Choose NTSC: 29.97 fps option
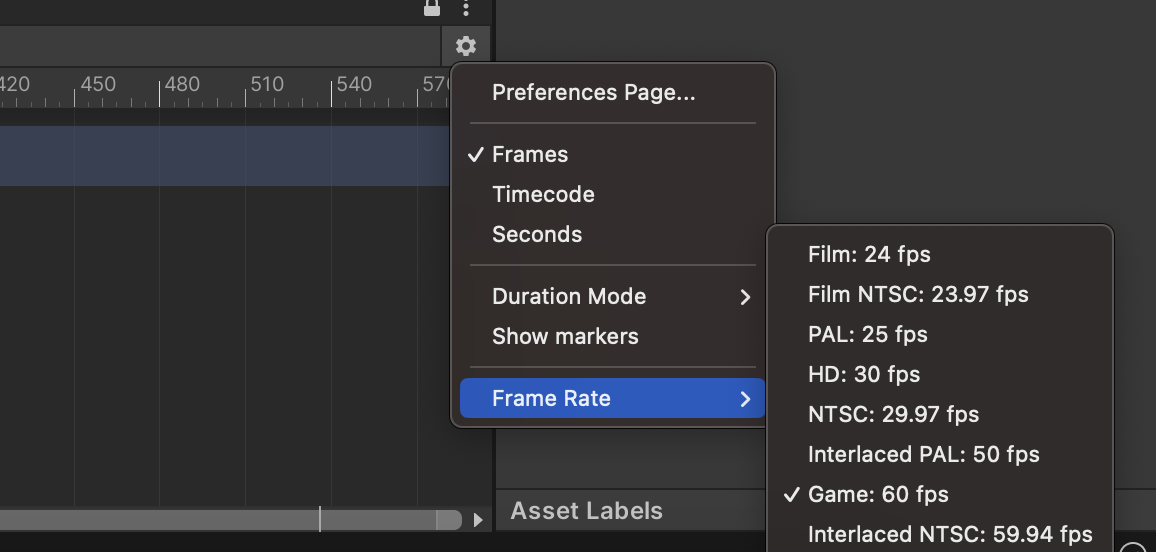Viewport: 1156px width, 552px height. 893,415
